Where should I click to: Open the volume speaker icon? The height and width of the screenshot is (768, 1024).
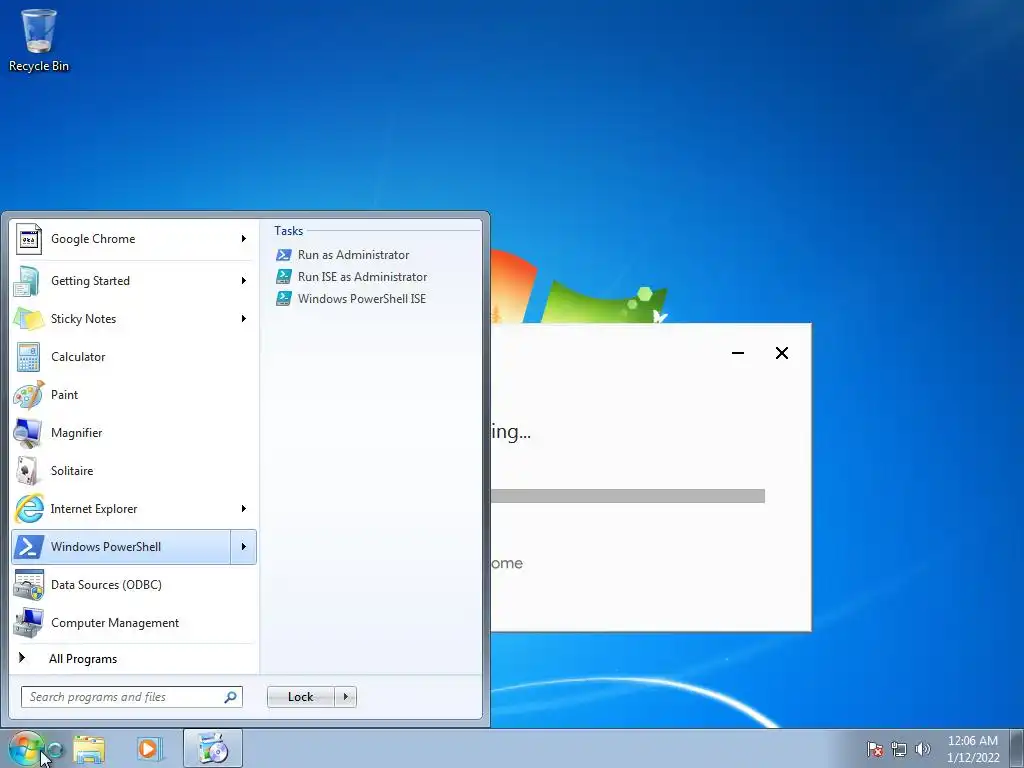pos(923,749)
